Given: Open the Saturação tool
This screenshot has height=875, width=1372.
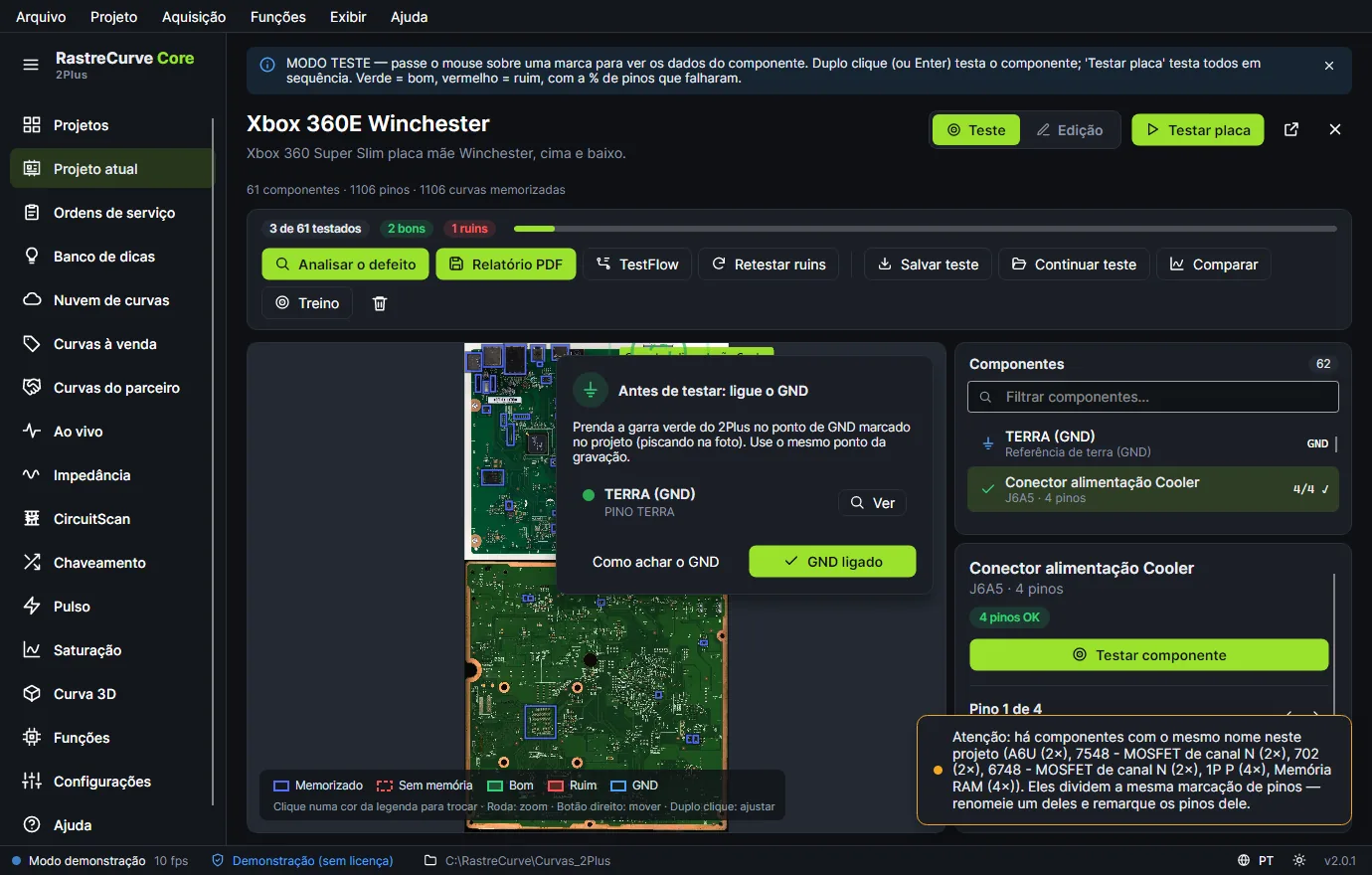Looking at the screenshot, I should pos(111,650).
